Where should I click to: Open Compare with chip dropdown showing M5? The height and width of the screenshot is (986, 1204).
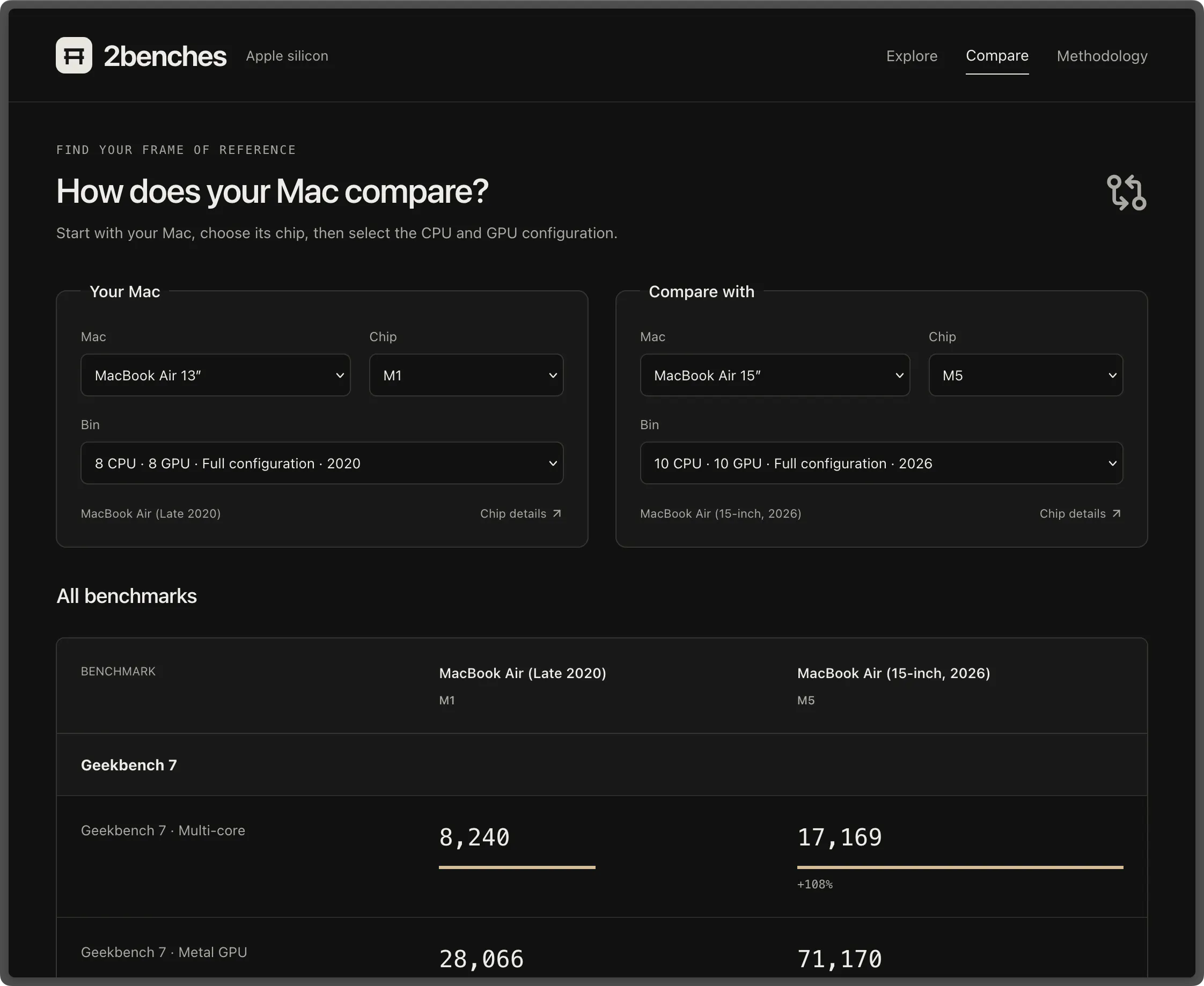[x=1025, y=376]
